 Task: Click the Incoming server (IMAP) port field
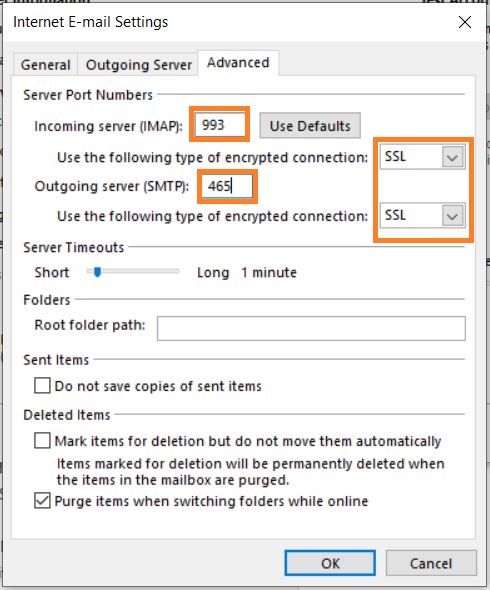pyautogui.click(x=219, y=125)
